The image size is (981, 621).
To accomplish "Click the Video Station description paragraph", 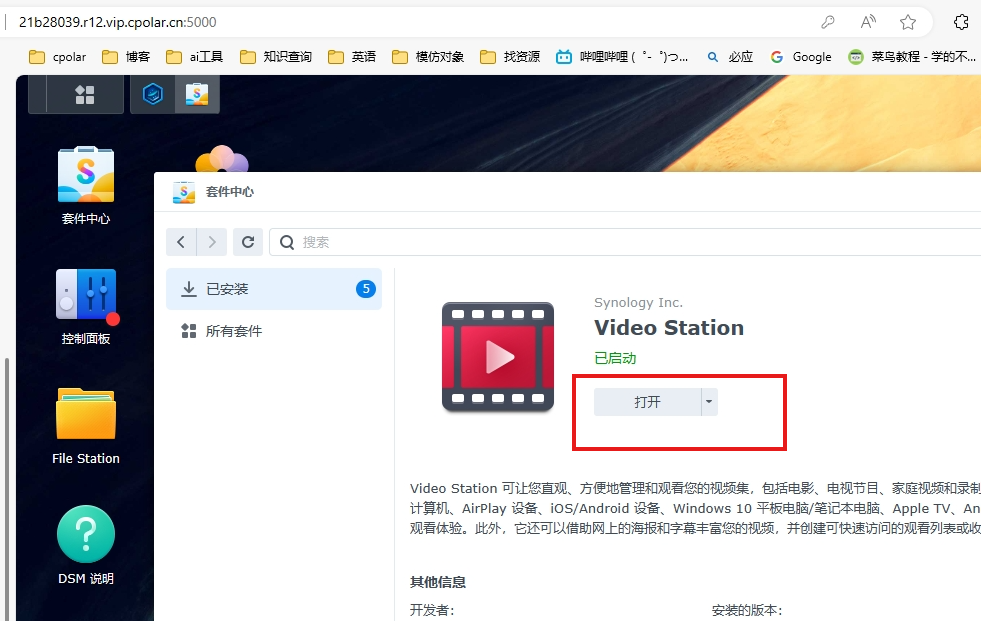I will pos(695,508).
